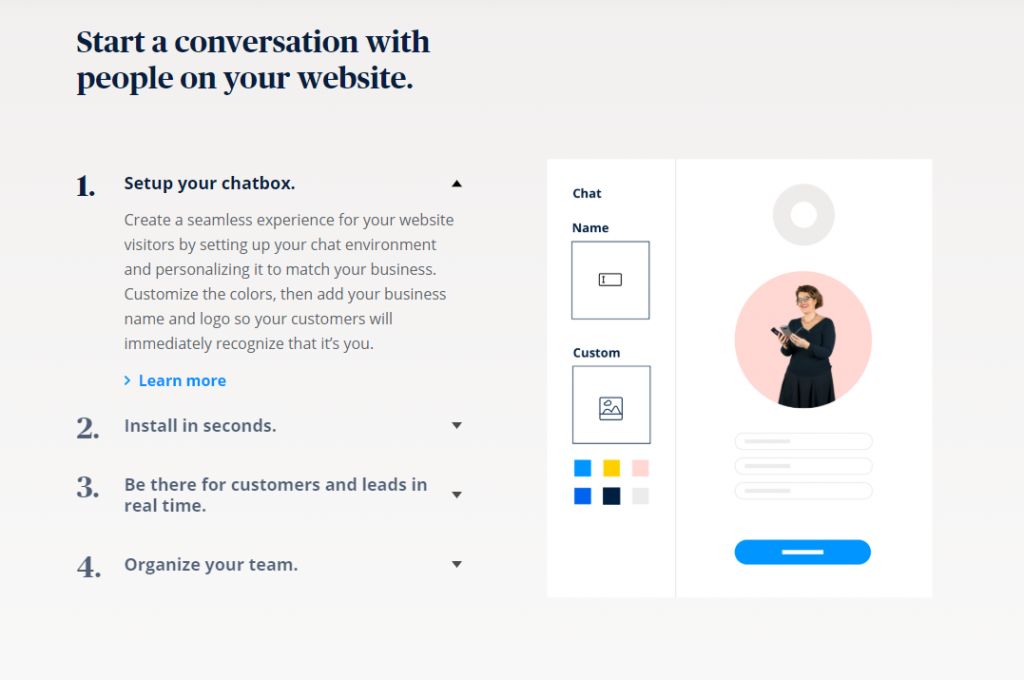Click the Learn more chevron icon
Screen dimensions: 1024x680
point(127,381)
